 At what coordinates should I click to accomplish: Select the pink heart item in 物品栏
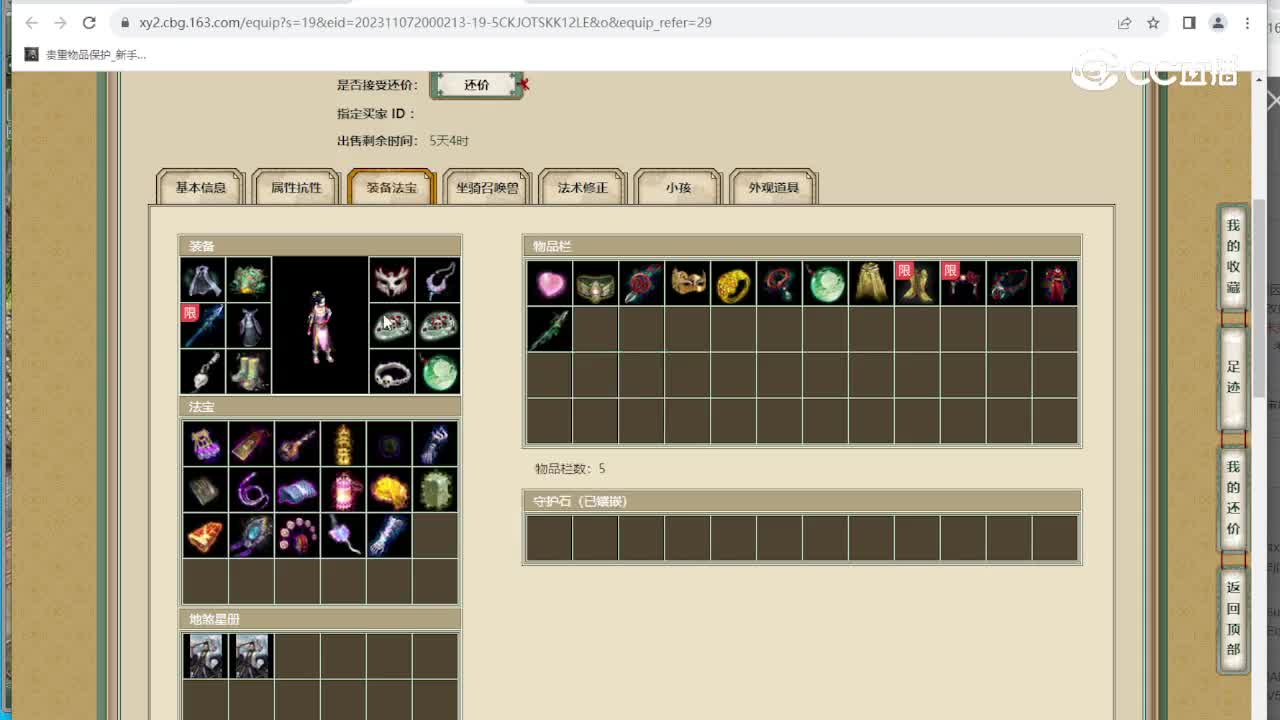tap(549, 283)
